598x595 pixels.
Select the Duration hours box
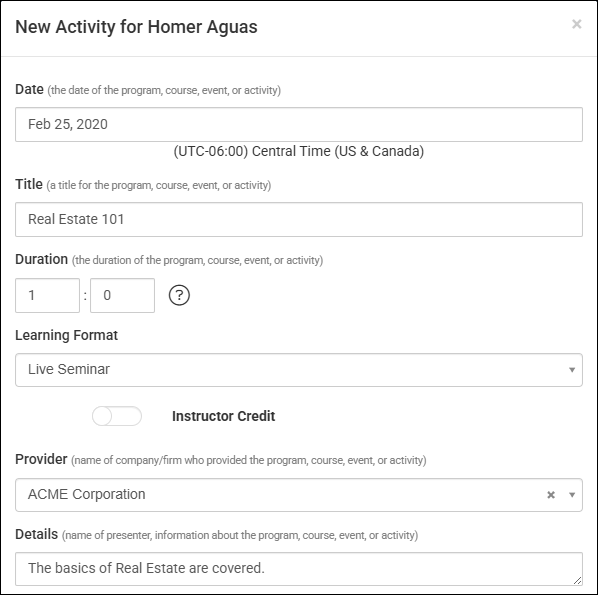(x=47, y=295)
